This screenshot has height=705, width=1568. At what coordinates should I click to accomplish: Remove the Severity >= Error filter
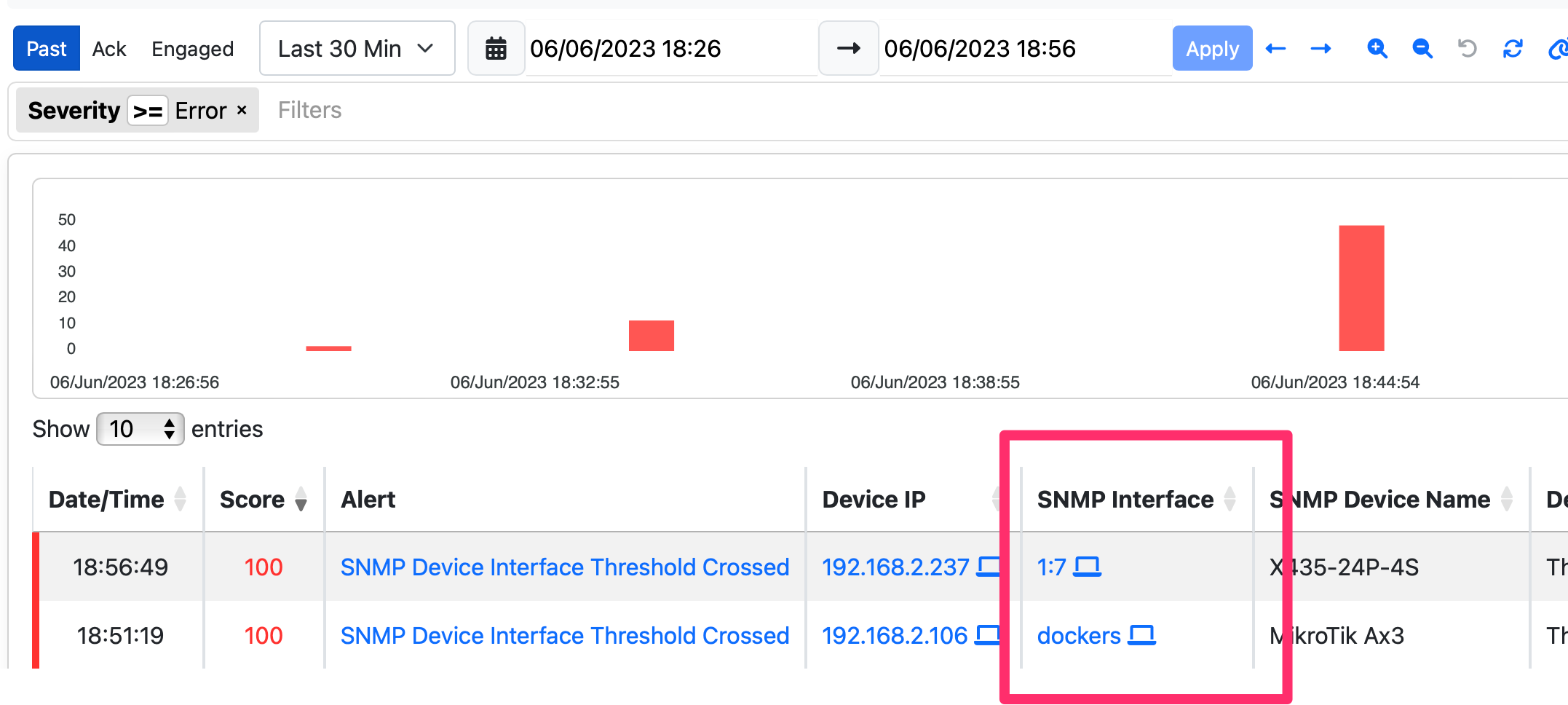(242, 110)
